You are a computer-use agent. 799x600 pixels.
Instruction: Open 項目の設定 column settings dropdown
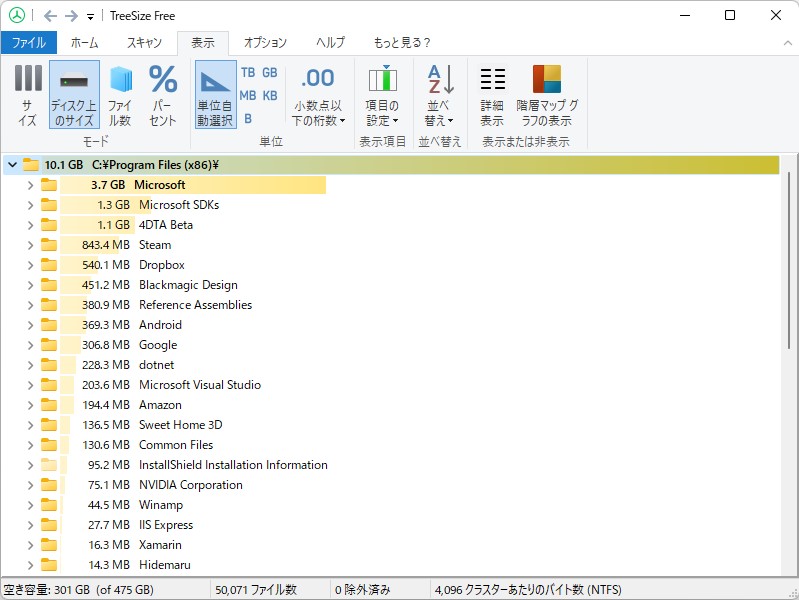(382, 95)
